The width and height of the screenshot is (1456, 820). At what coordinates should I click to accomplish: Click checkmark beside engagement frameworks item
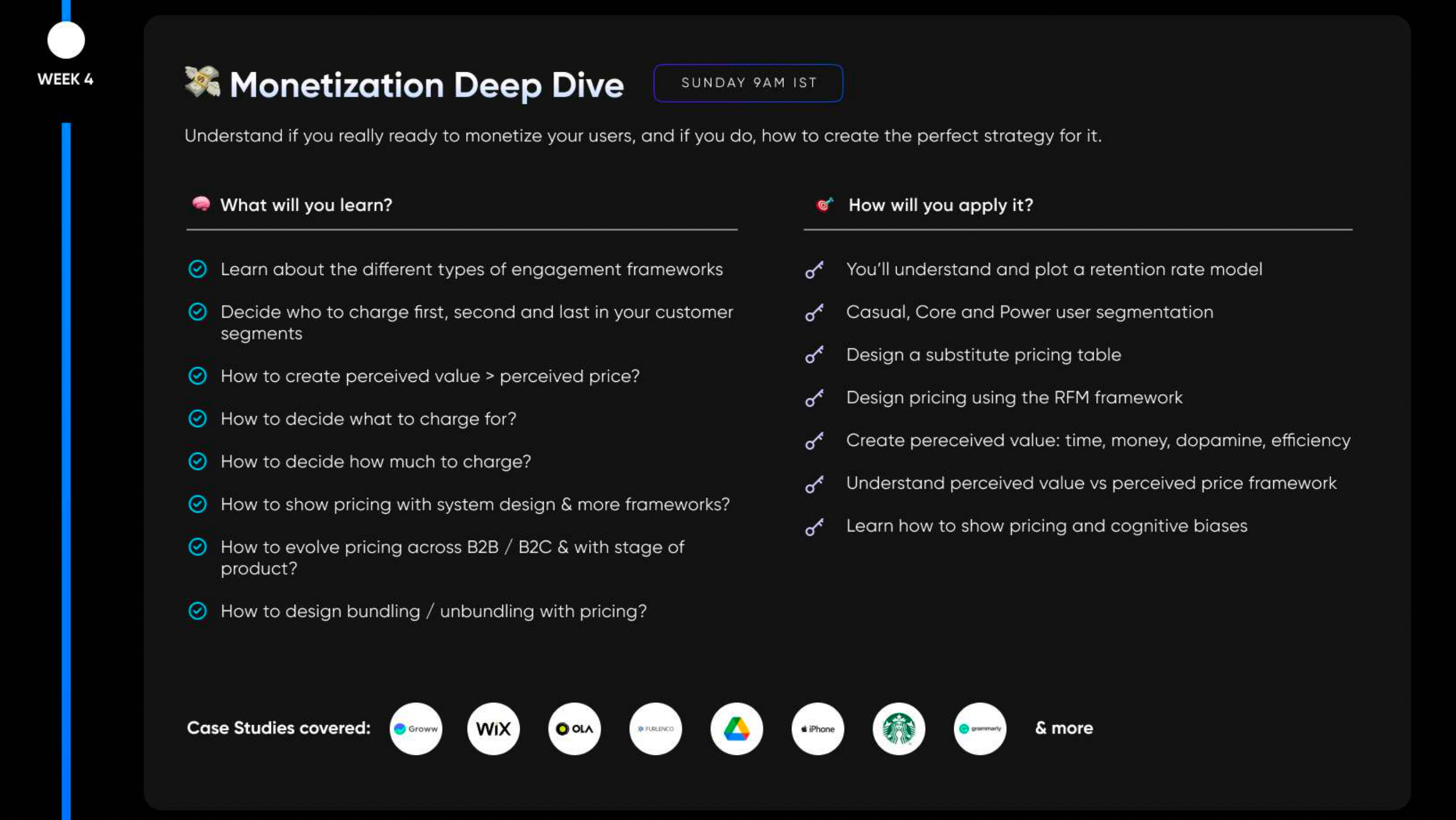(197, 269)
